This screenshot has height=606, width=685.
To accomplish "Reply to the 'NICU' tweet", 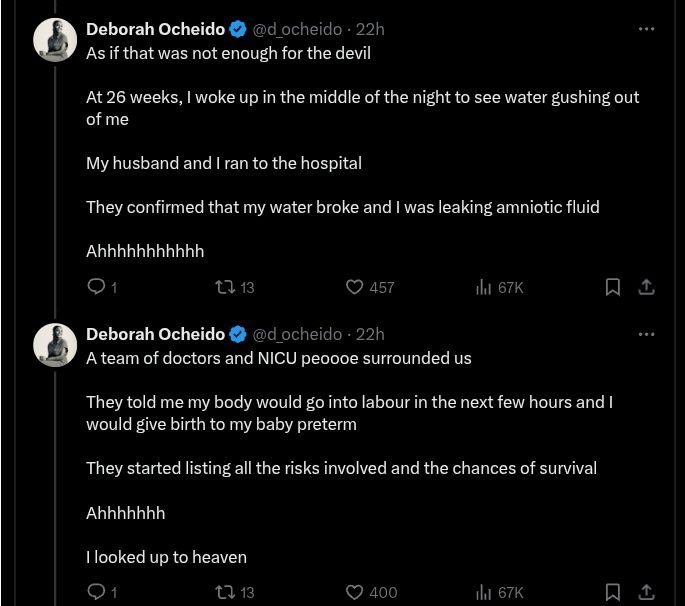I will click(97, 592).
